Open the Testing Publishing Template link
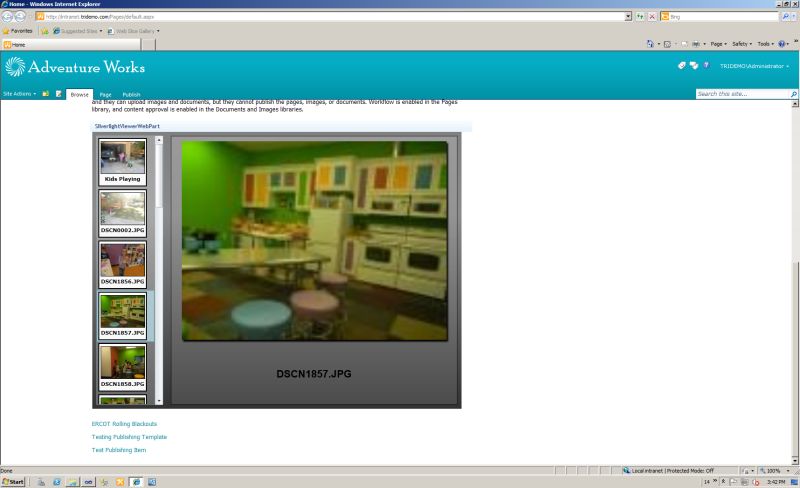Screen dimensions: 800x488 [129, 437]
